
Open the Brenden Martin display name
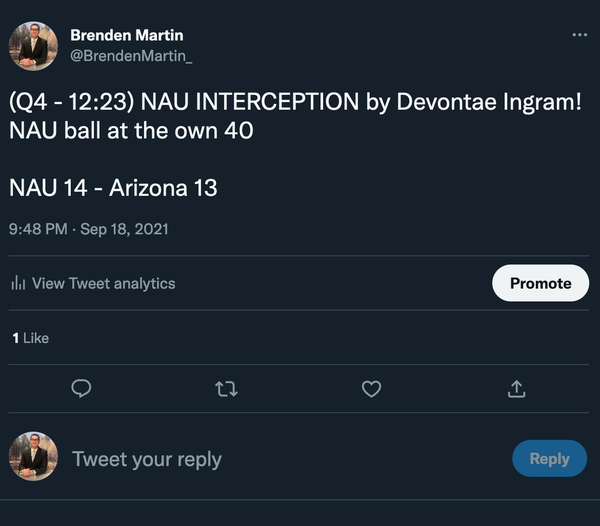click(126, 35)
